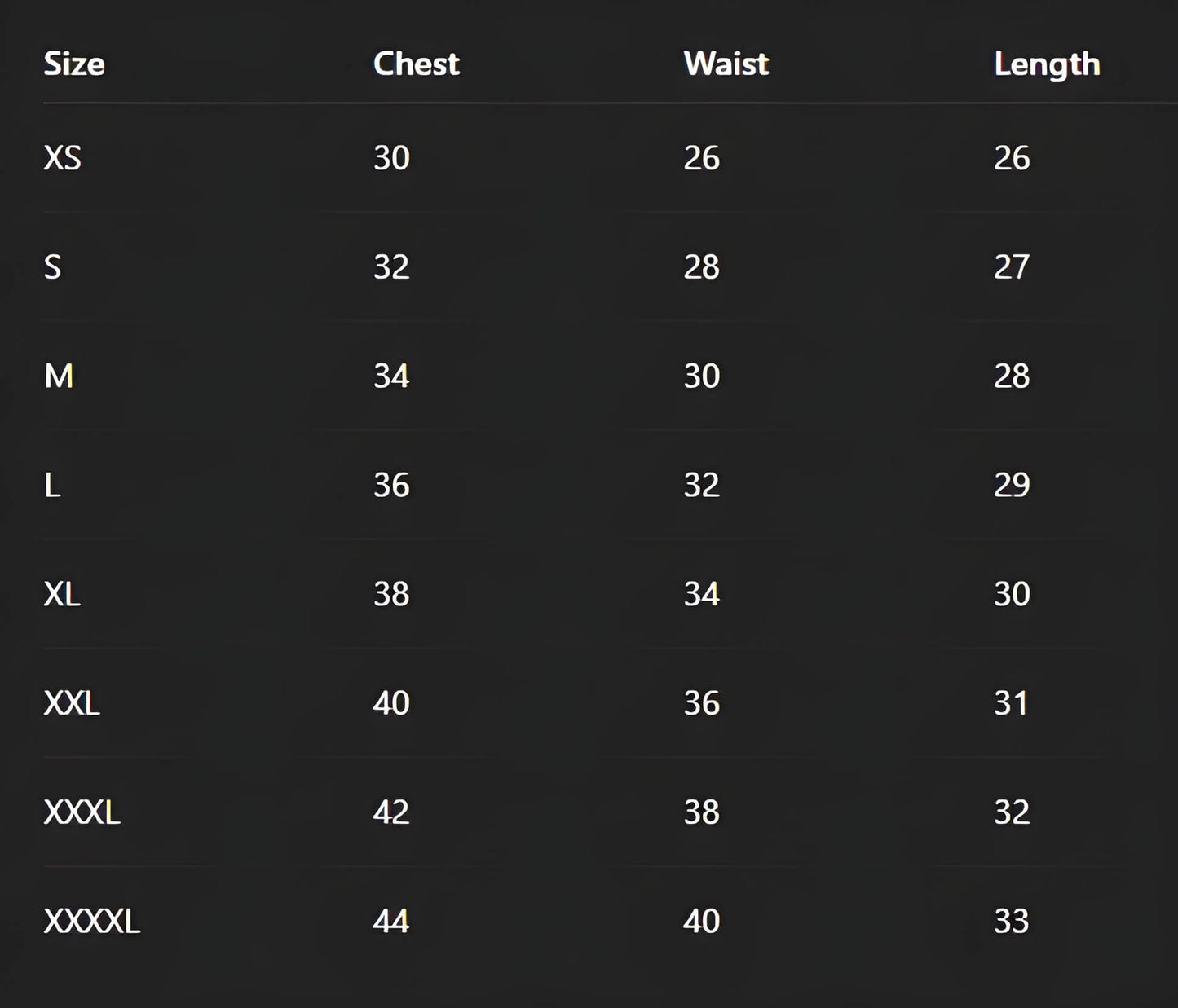This screenshot has width=1178, height=1008.
Task: Click the Length column header
Action: click(x=1047, y=64)
